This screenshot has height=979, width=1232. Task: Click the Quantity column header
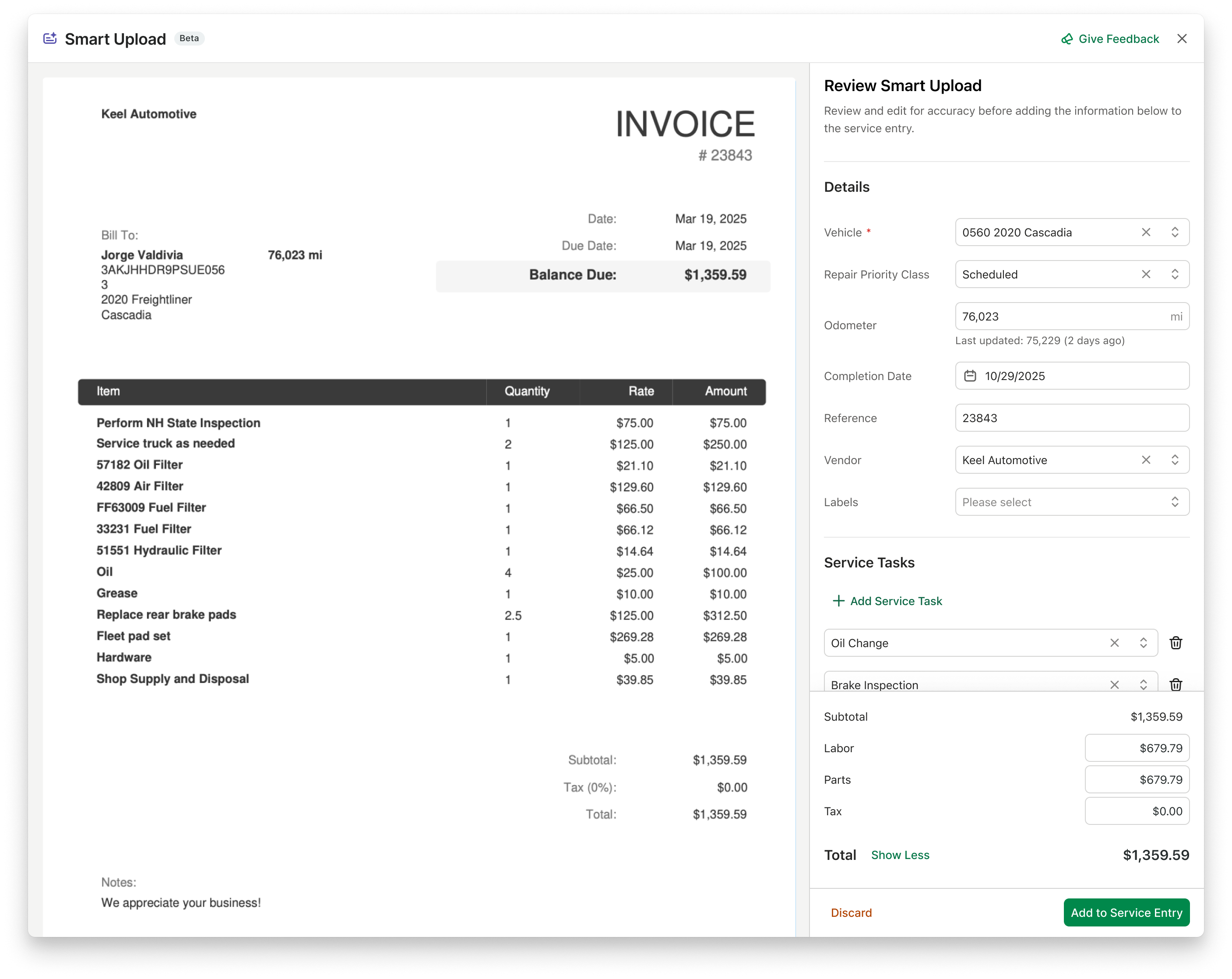click(527, 391)
